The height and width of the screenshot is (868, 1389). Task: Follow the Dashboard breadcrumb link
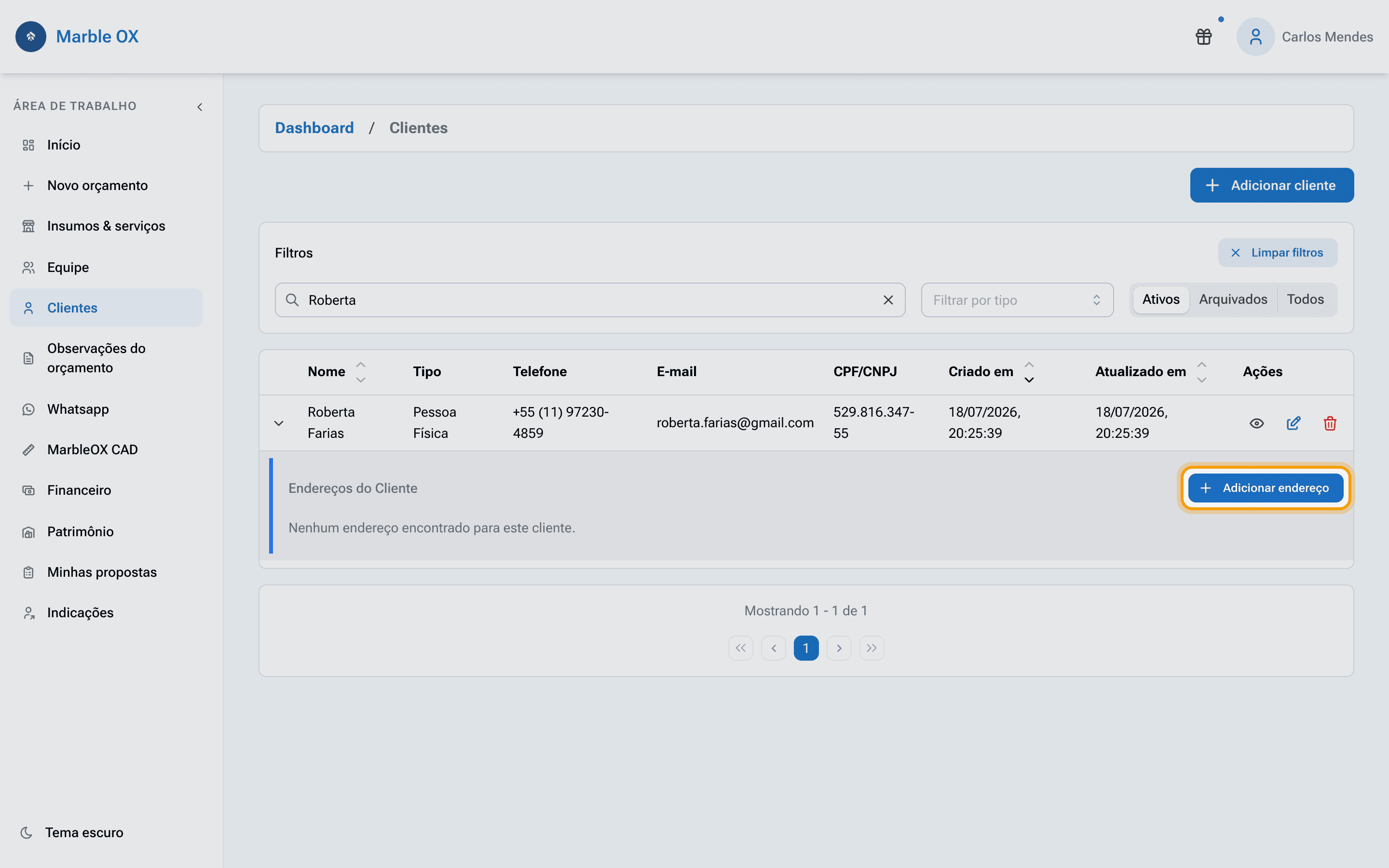pos(314,128)
